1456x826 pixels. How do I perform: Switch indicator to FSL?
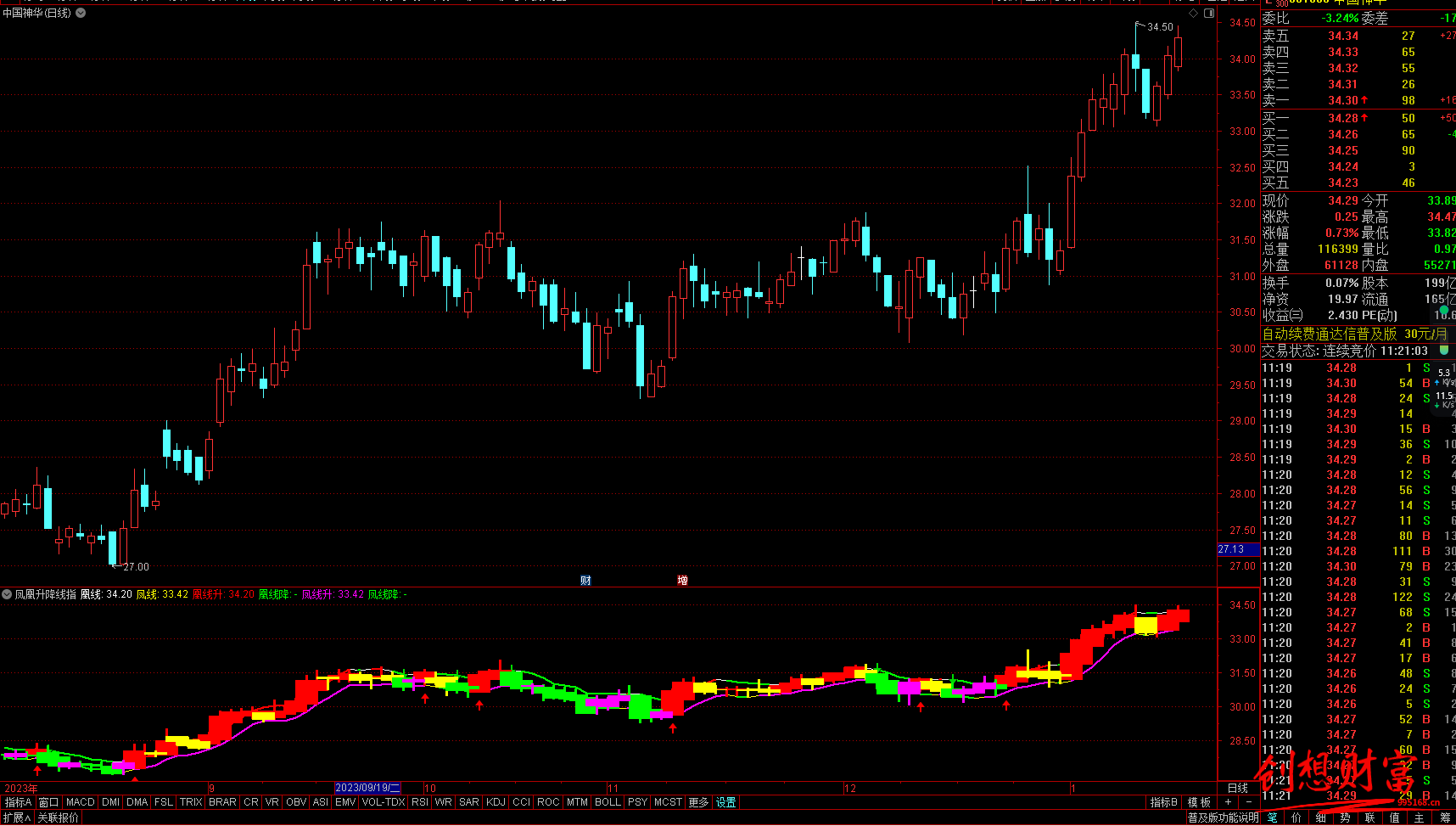(164, 802)
